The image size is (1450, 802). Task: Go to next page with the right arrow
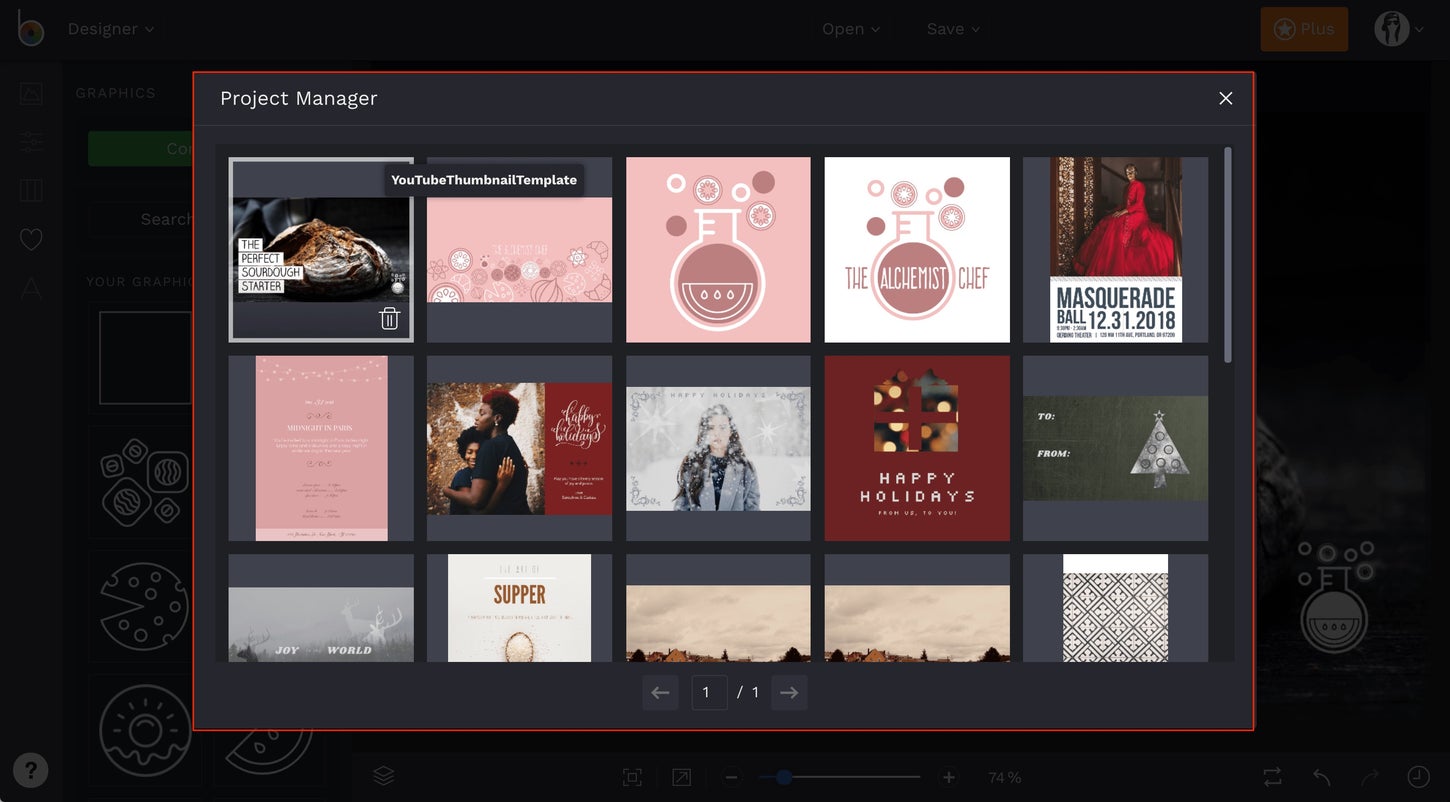[x=788, y=692]
